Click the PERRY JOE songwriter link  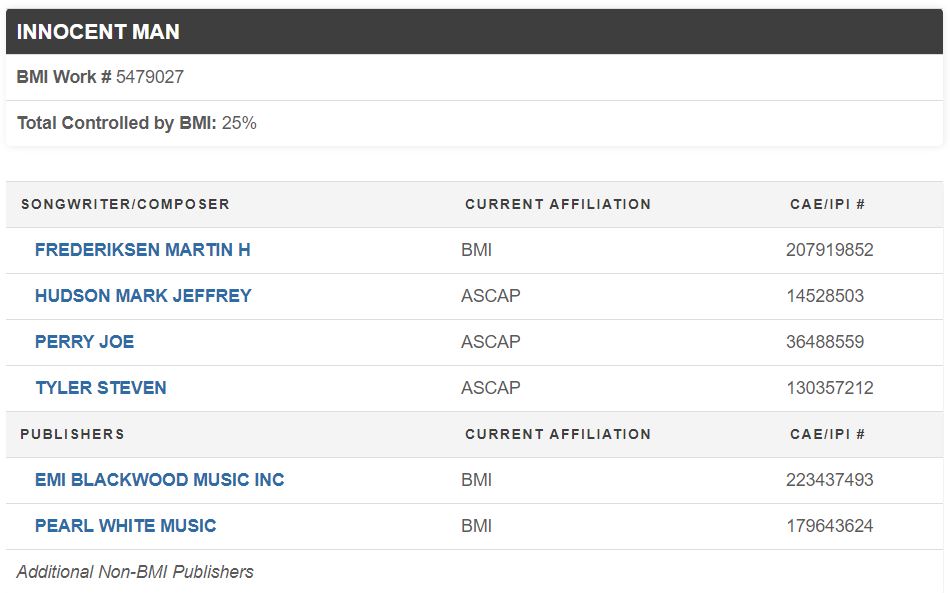tap(84, 342)
